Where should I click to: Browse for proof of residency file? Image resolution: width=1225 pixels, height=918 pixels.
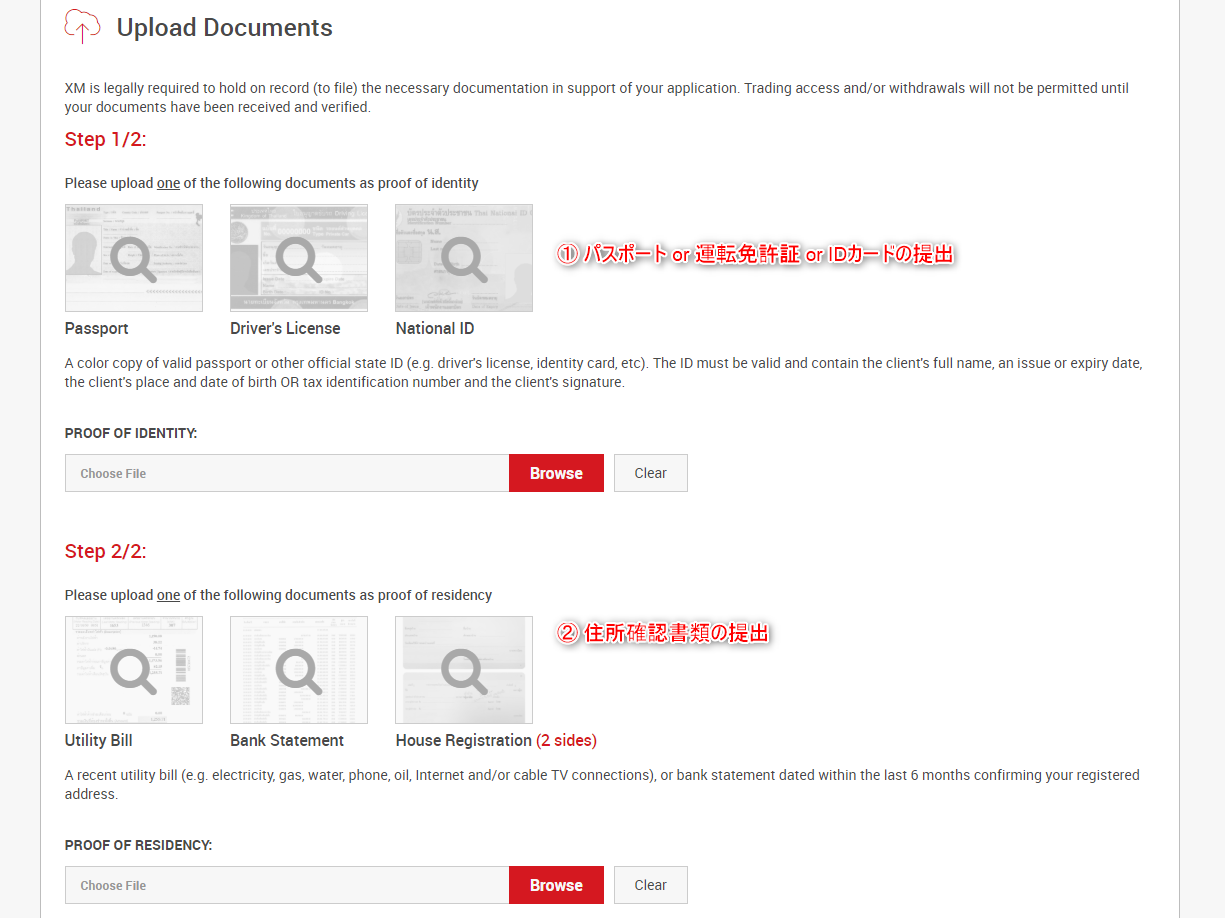click(556, 885)
